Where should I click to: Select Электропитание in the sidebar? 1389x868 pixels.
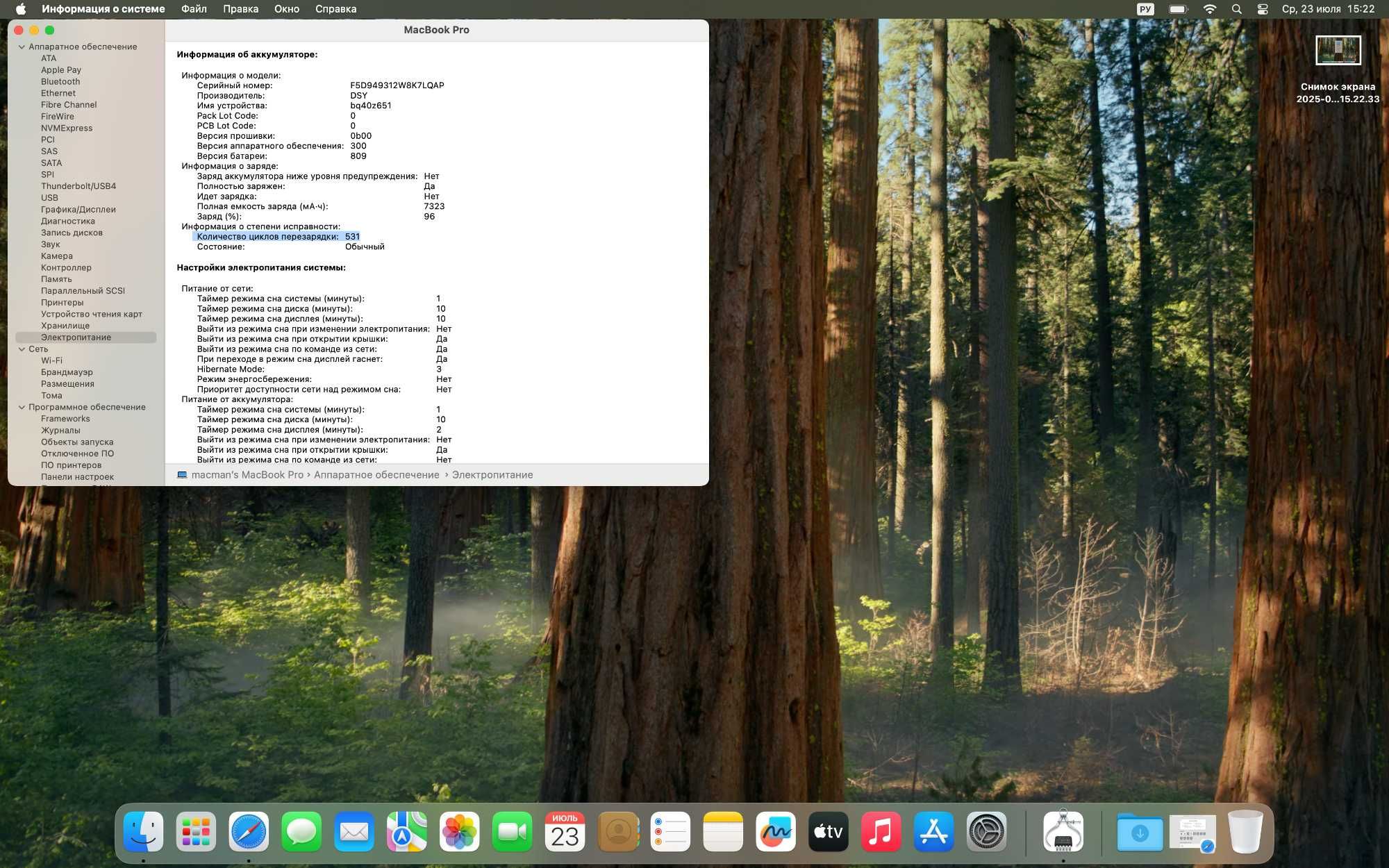tap(85, 337)
